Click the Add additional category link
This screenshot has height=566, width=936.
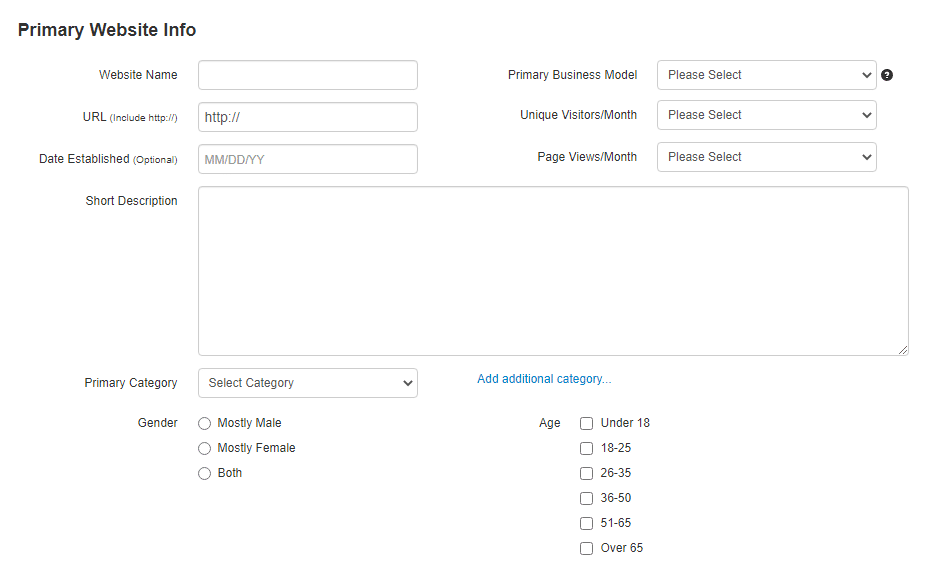click(x=544, y=379)
